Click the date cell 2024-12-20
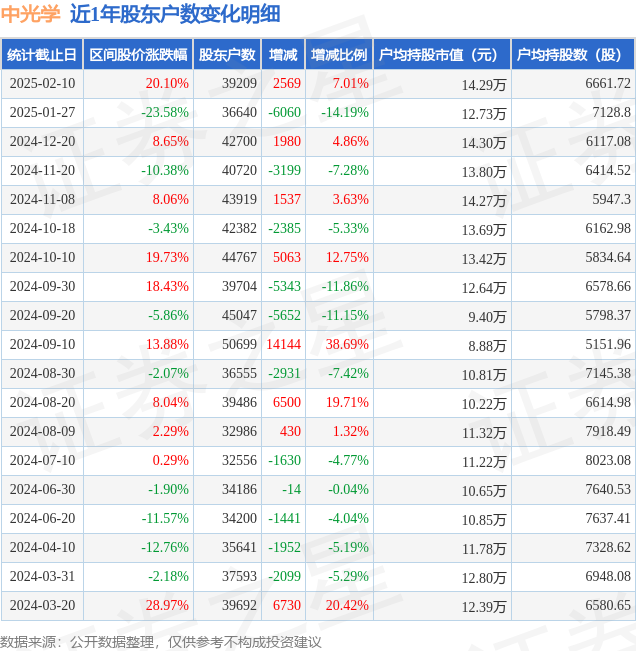Viewport: 636px width, 651px height. click(42, 142)
